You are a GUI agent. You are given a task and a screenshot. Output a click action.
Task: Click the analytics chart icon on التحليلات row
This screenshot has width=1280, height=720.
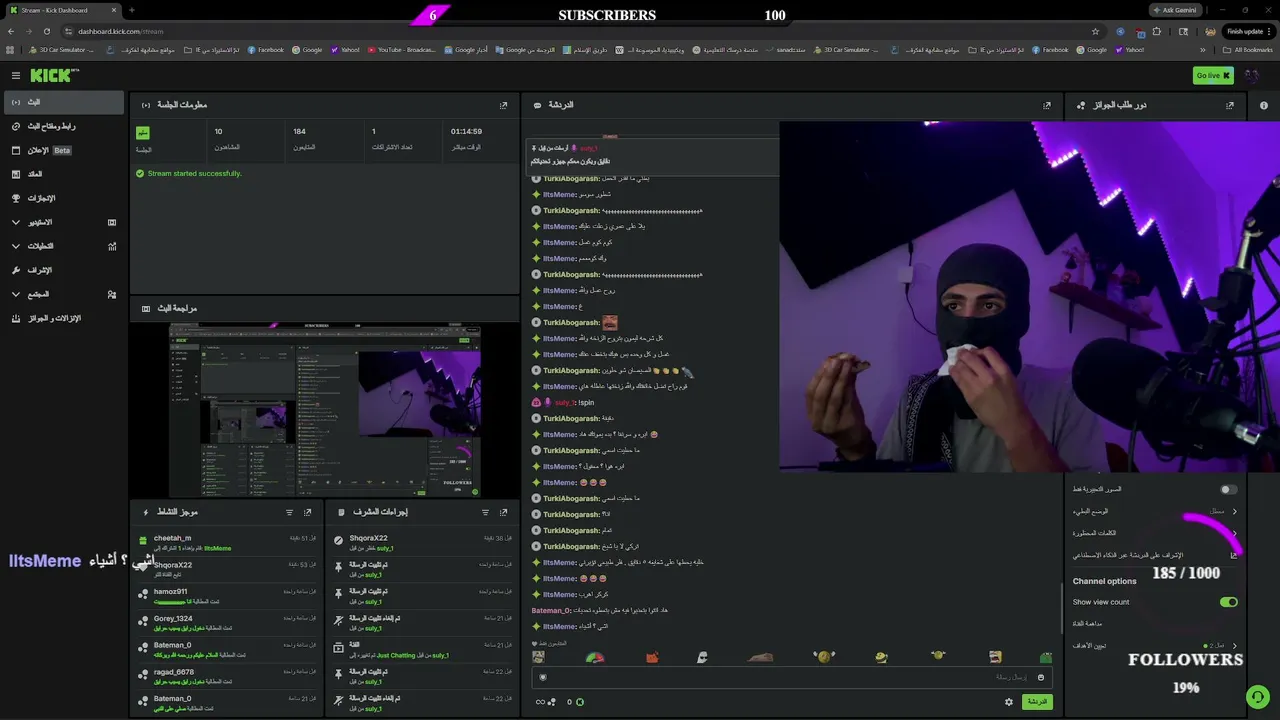[x=112, y=246]
